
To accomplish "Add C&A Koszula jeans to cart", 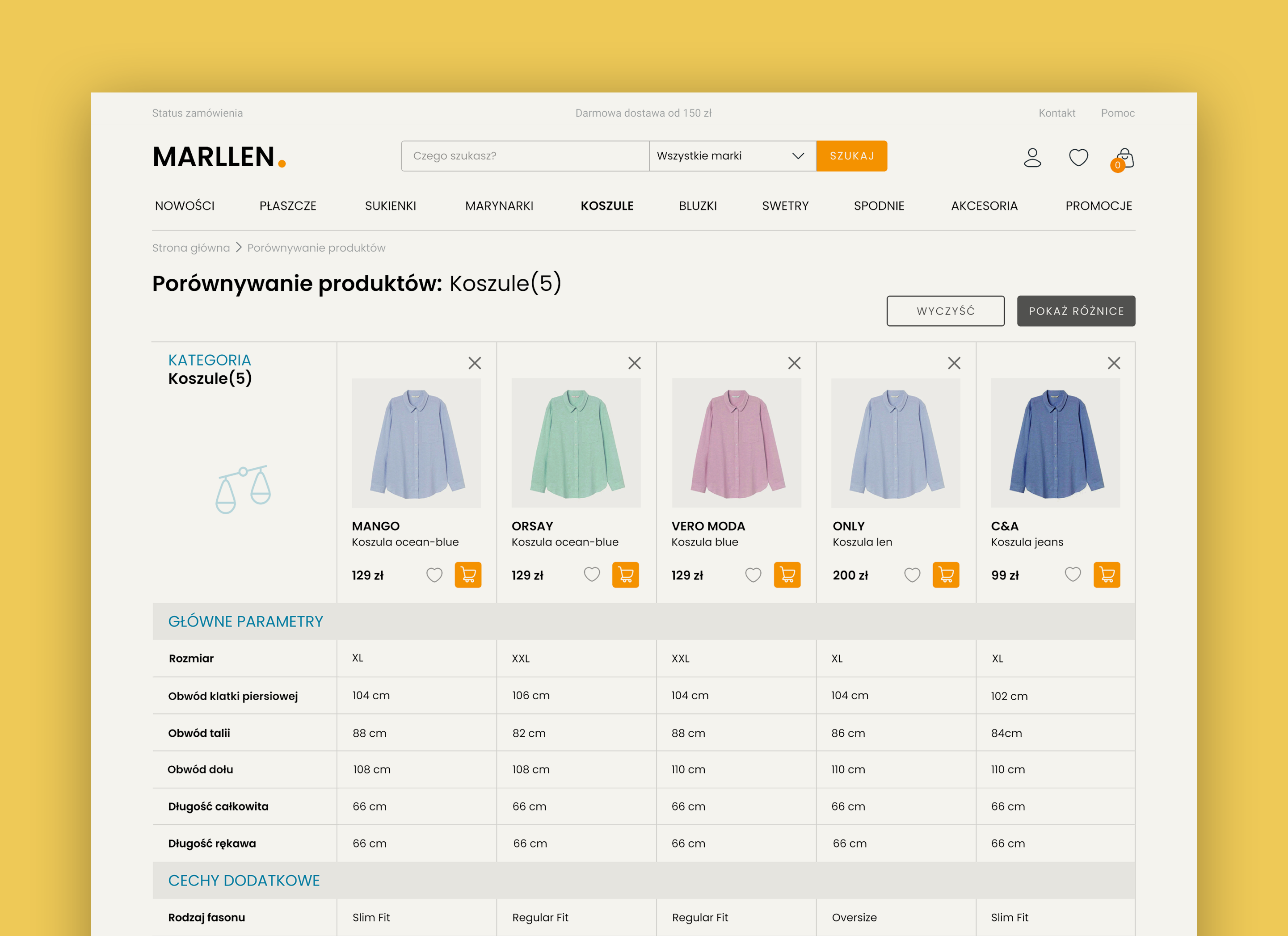I will (x=1106, y=575).
